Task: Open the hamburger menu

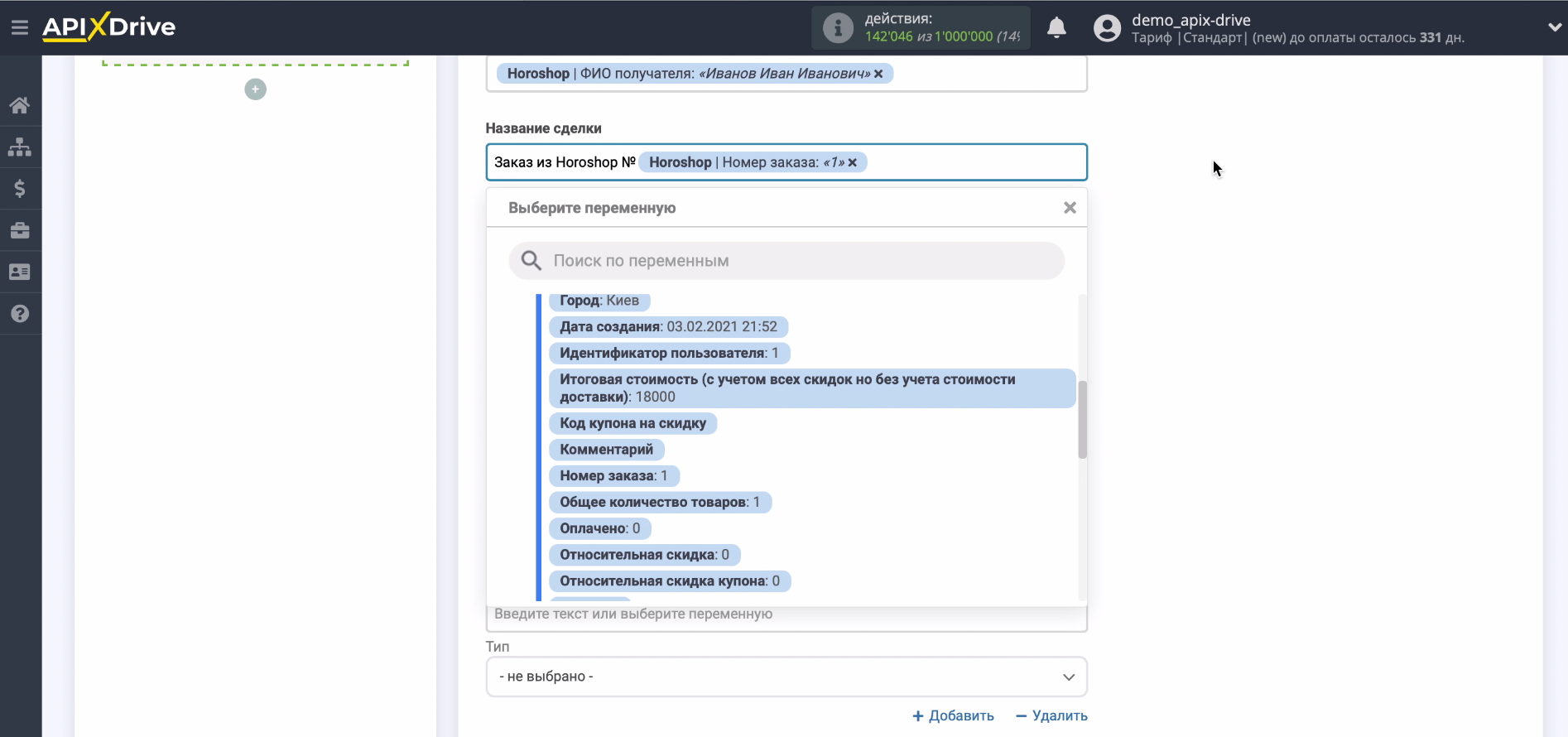Action: (x=20, y=27)
